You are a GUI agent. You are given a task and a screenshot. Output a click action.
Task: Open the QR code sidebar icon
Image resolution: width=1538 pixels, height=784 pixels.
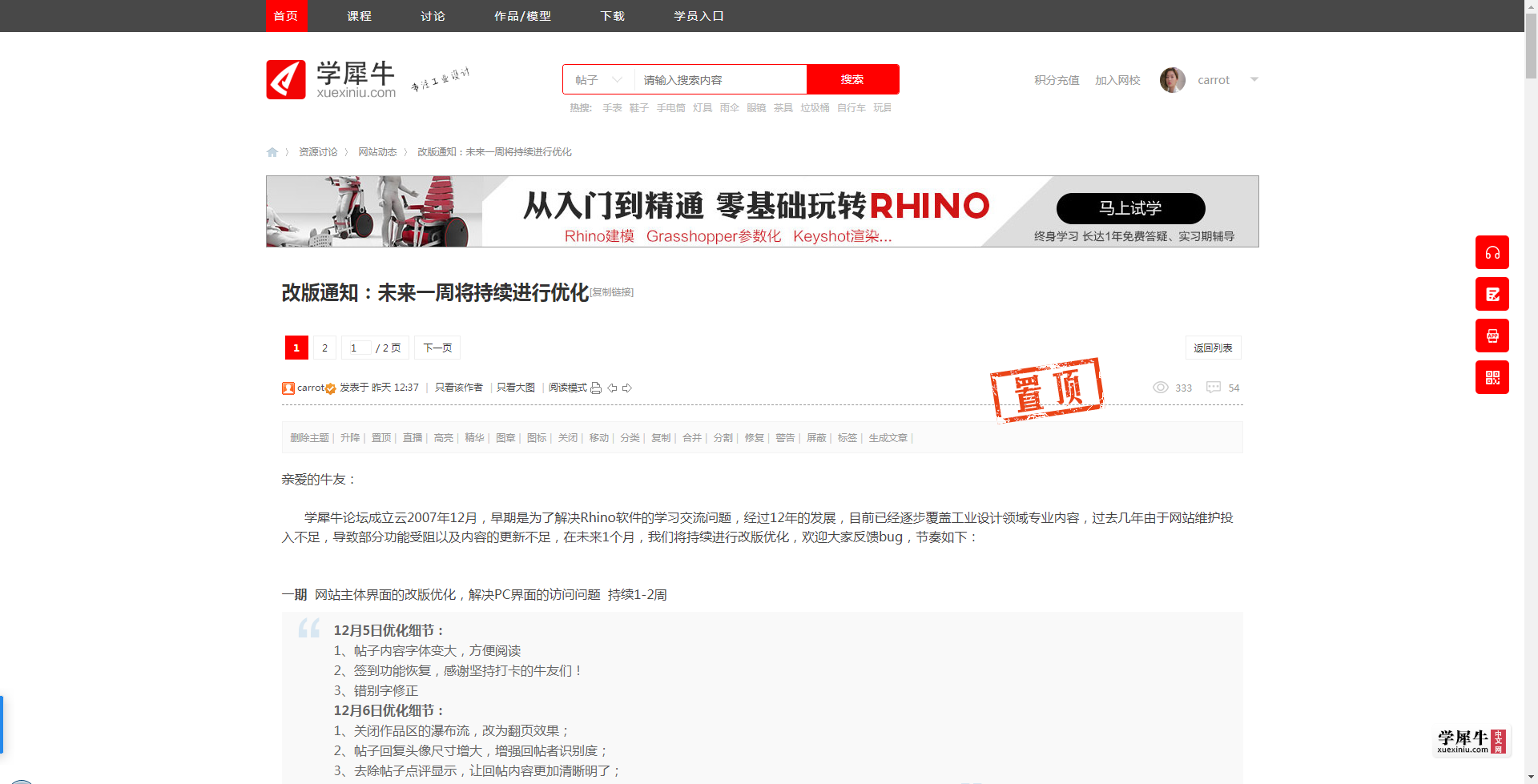[x=1492, y=377]
